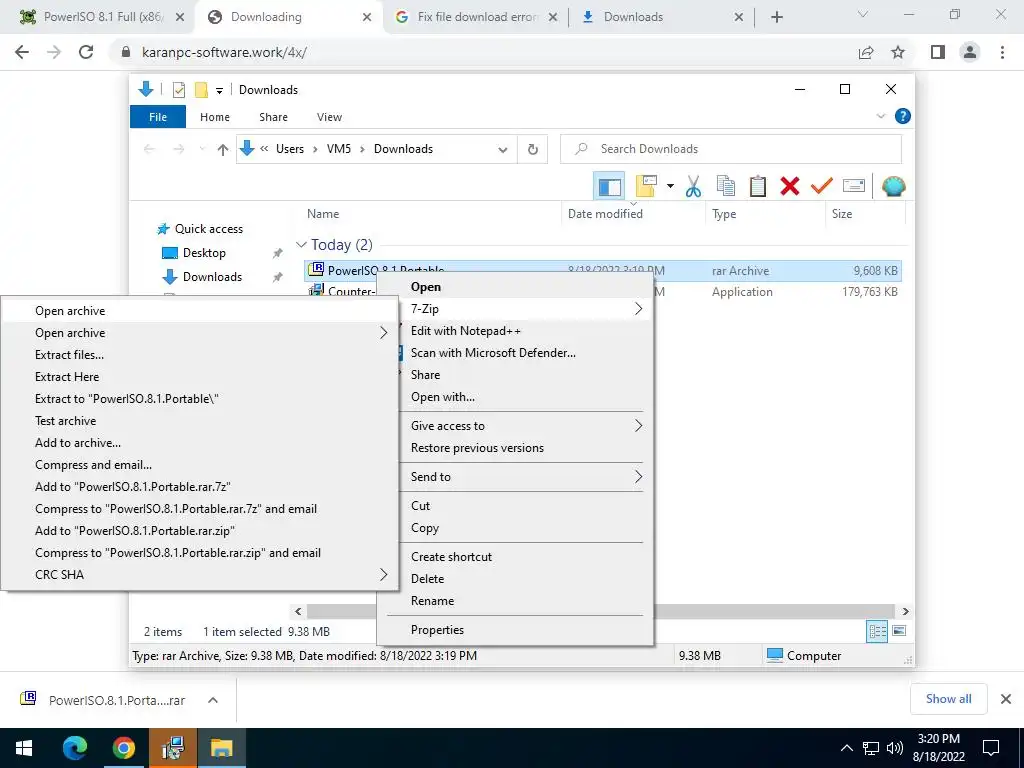Image resolution: width=1024 pixels, height=768 pixels.
Task: Switch to details view icon in status bar
Action: point(877,631)
